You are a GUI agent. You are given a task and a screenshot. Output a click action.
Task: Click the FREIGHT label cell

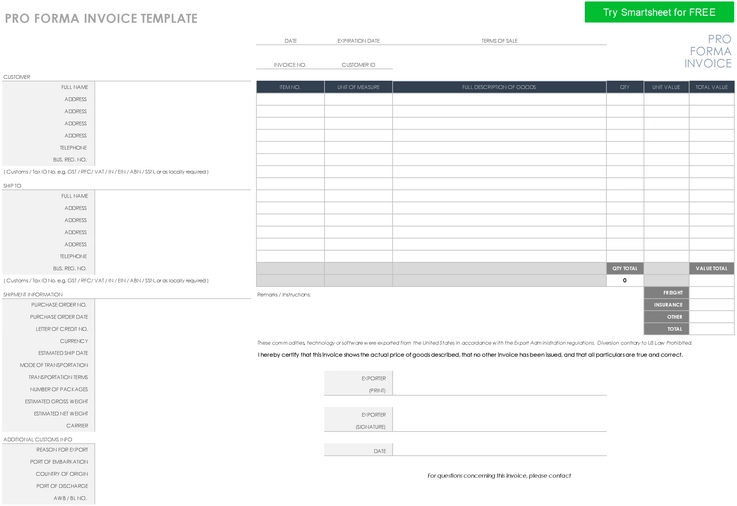tap(666, 293)
